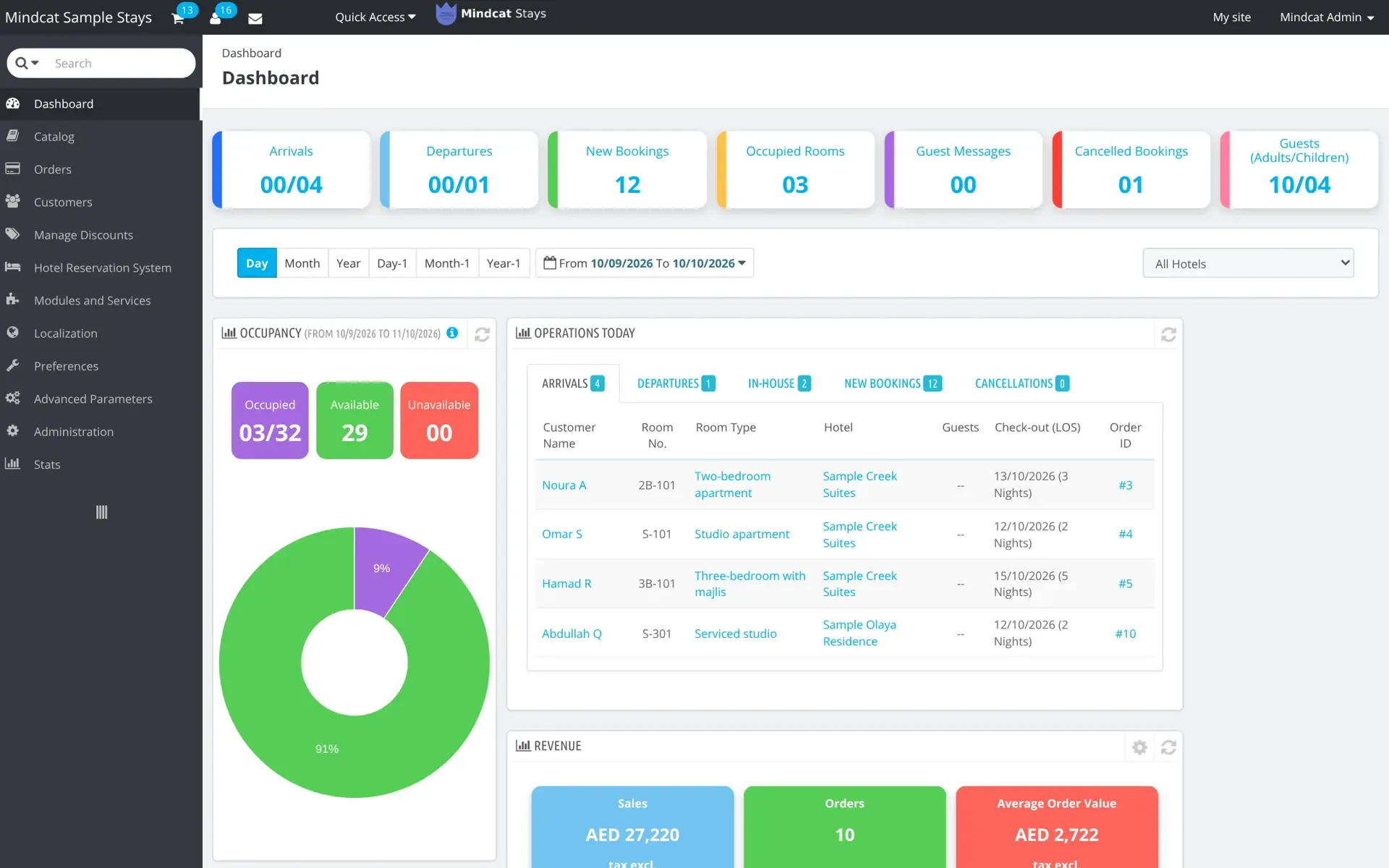Open the date range picker dropdown
The image size is (1389, 868).
tap(645, 263)
